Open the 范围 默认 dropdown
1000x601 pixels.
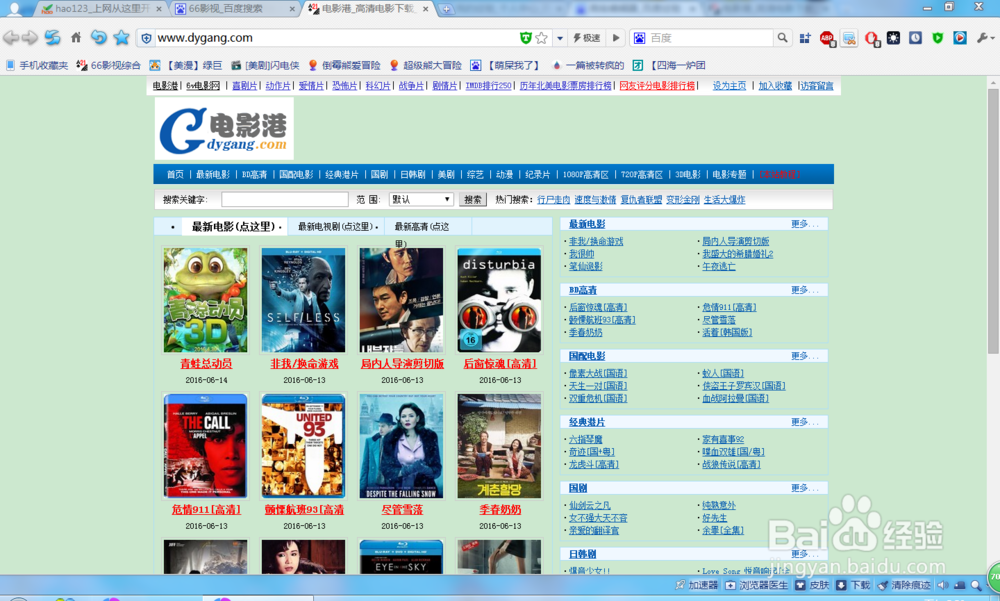click(x=421, y=200)
